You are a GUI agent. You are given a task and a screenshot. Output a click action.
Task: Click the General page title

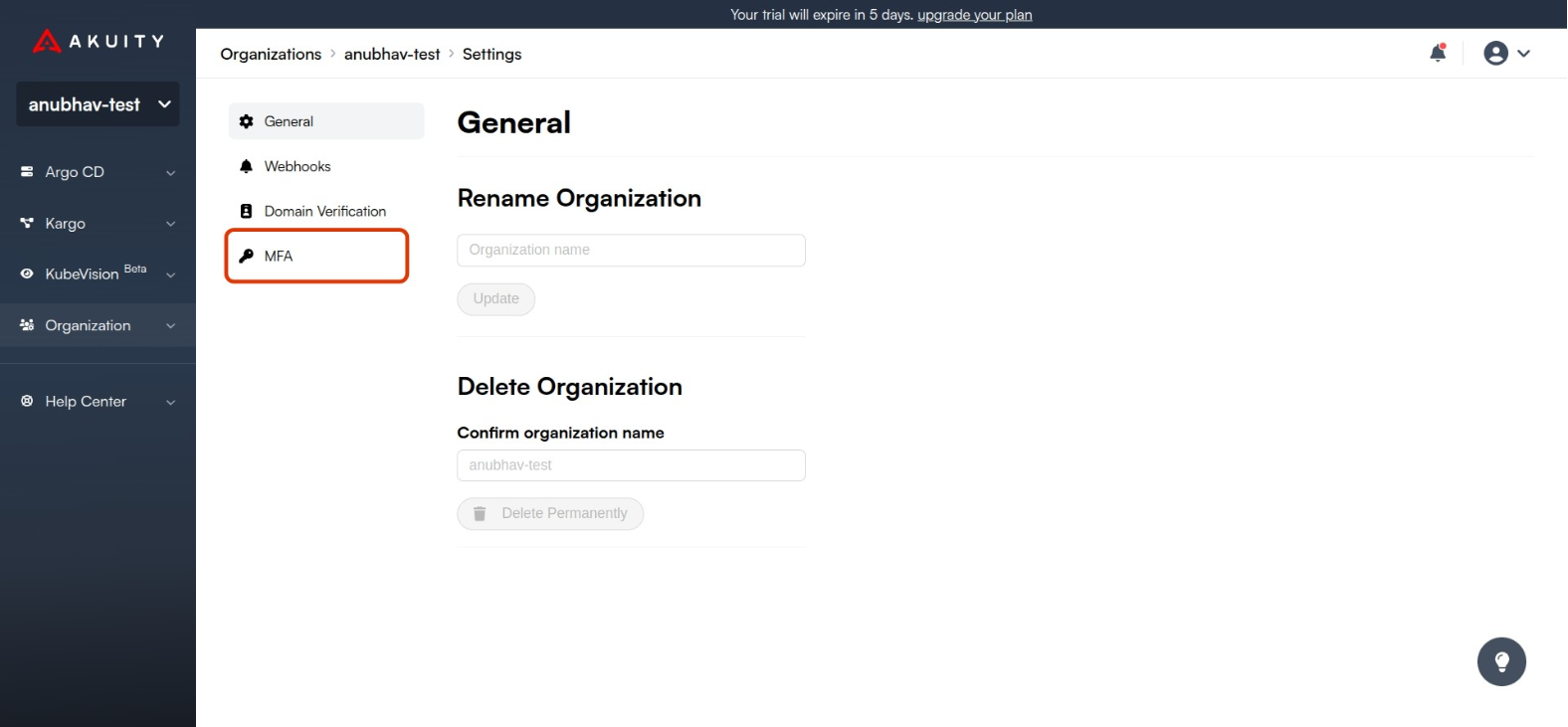point(513,122)
